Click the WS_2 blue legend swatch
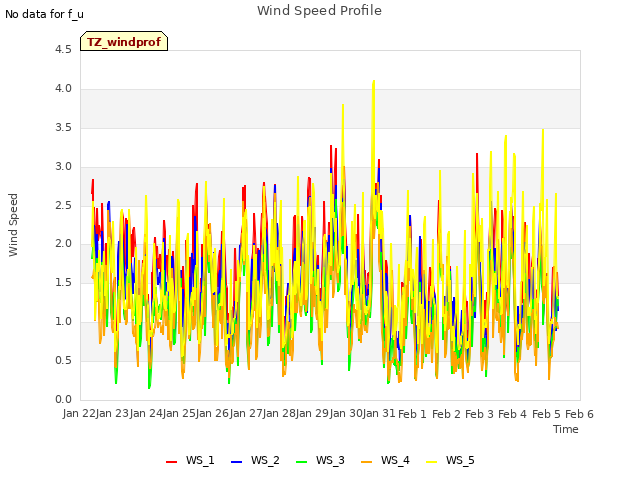The height and width of the screenshot is (480, 640). click(x=236, y=462)
